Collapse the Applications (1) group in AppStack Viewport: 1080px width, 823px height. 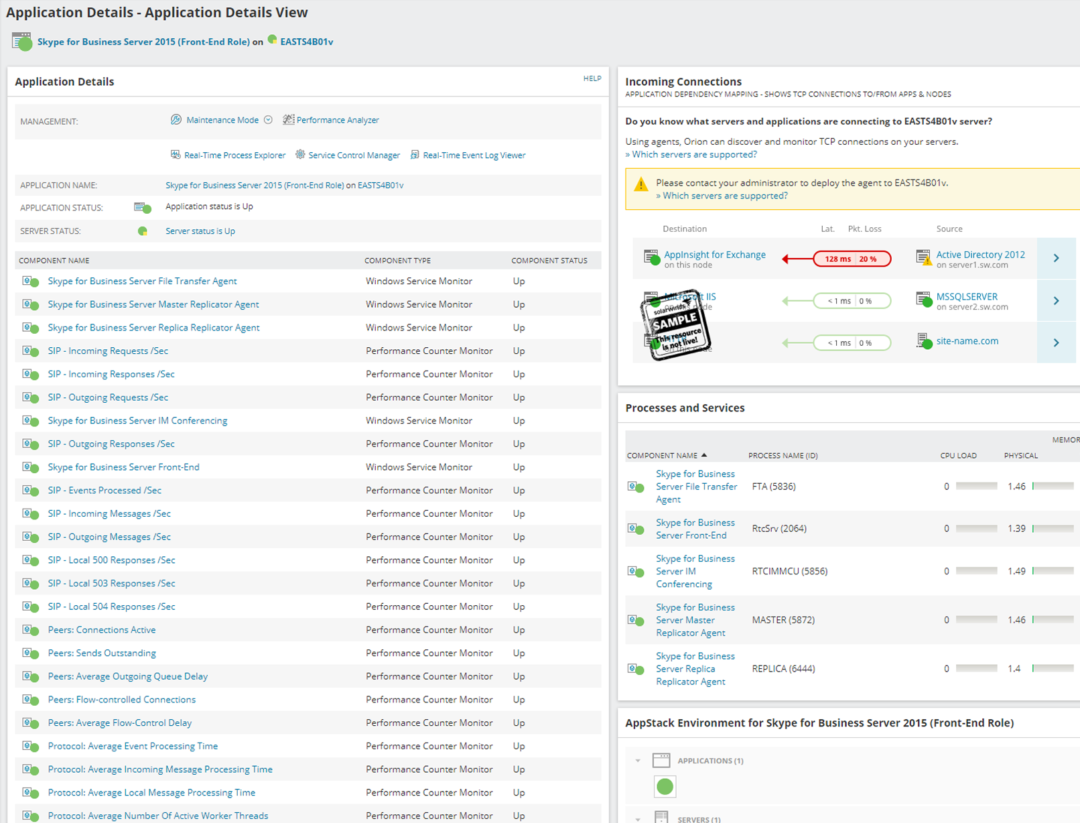[x=638, y=761]
